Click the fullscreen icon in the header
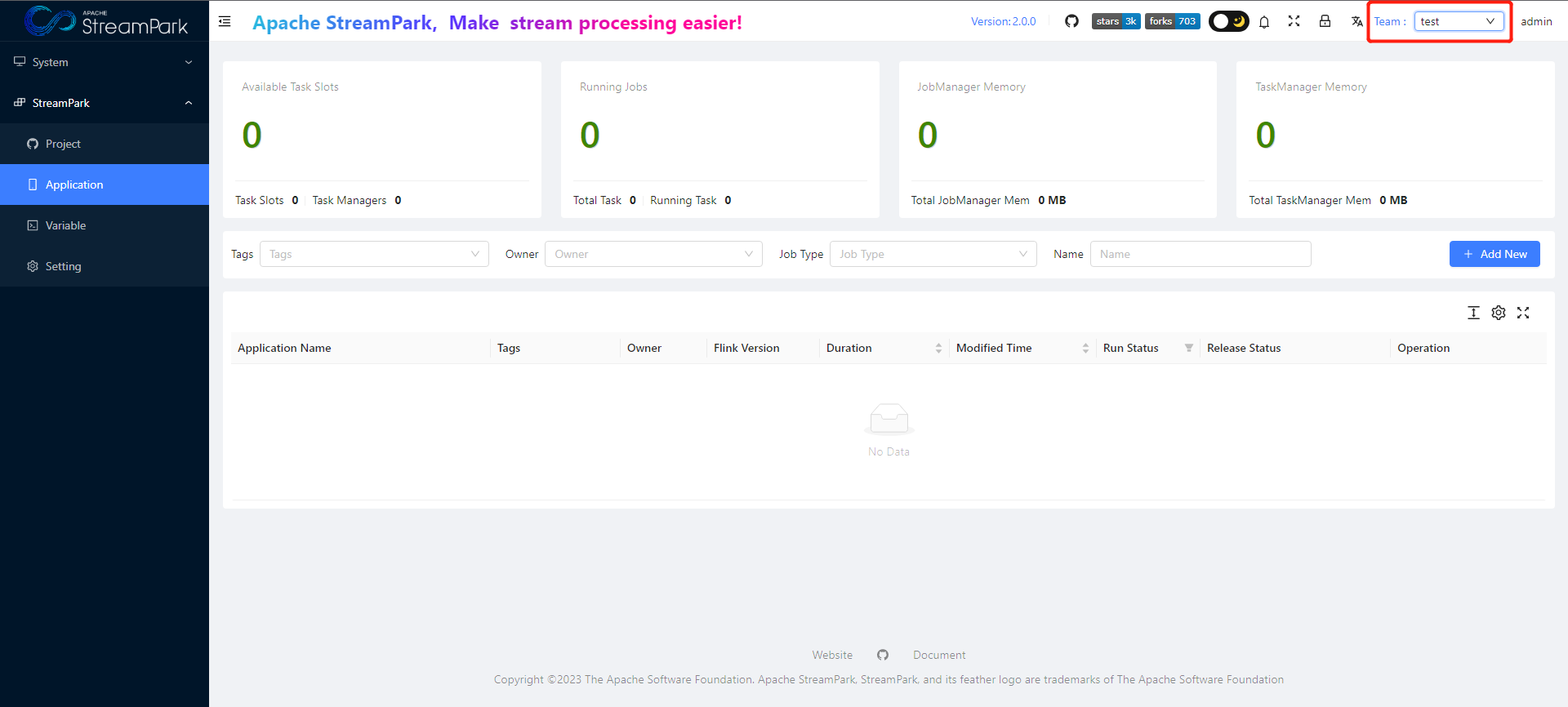 [x=1294, y=21]
